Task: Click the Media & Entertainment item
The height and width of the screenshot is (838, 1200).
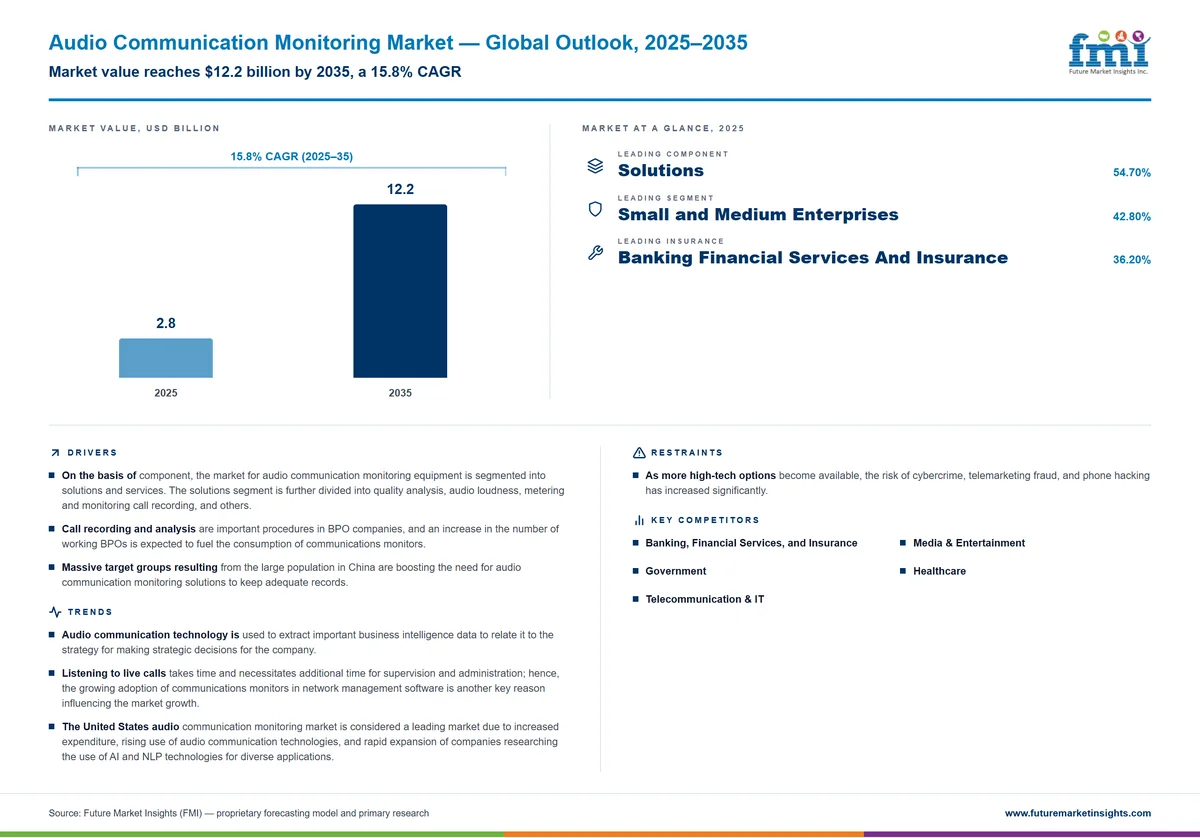Action: click(x=969, y=543)
